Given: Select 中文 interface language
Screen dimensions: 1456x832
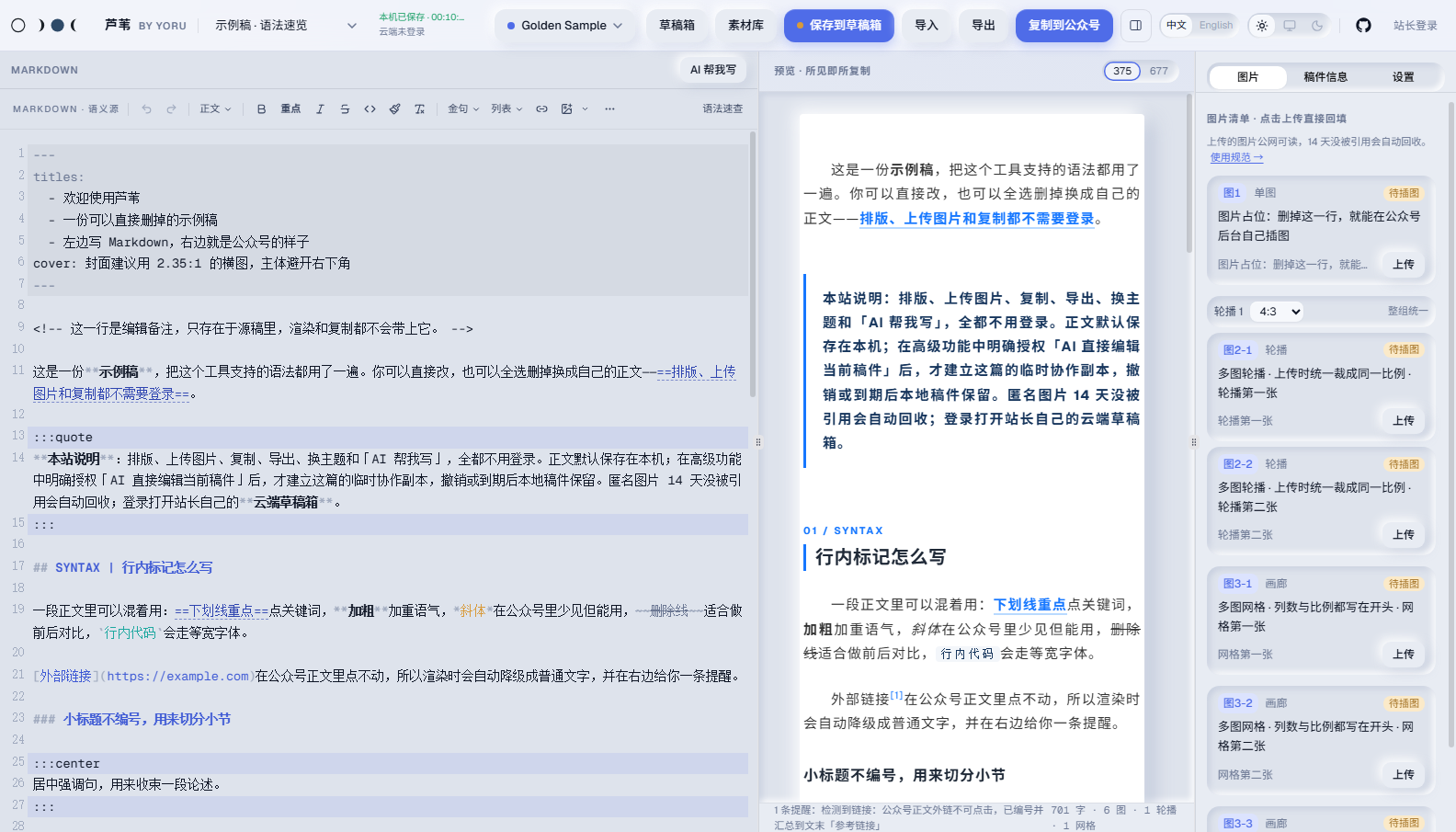Looking at the screenshot, I should (1177, 26).
